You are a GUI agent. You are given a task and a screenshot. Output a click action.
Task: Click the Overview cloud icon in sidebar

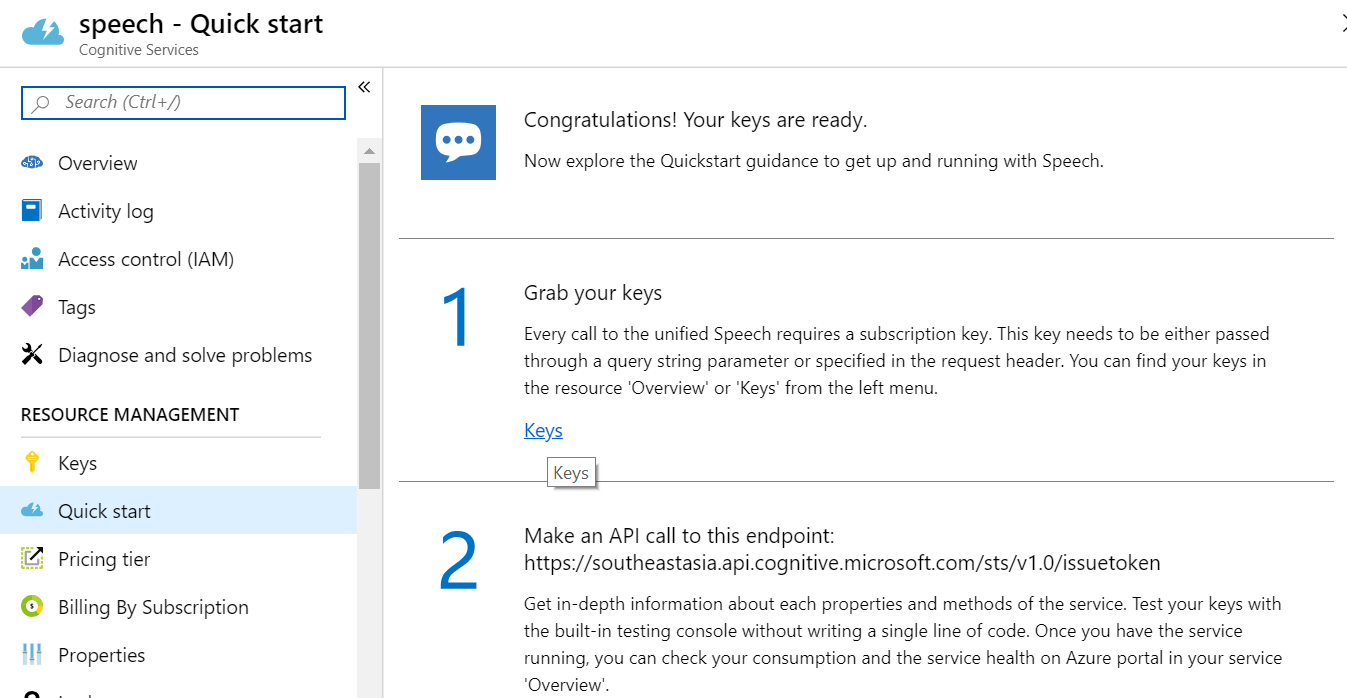point(32,163)
